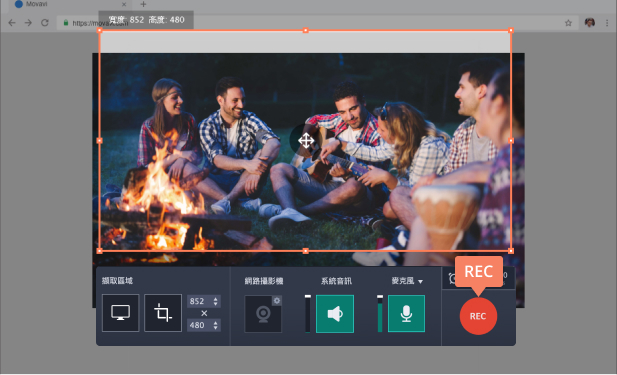
Task: Click the width value field 852
Action: click(199, 301)
